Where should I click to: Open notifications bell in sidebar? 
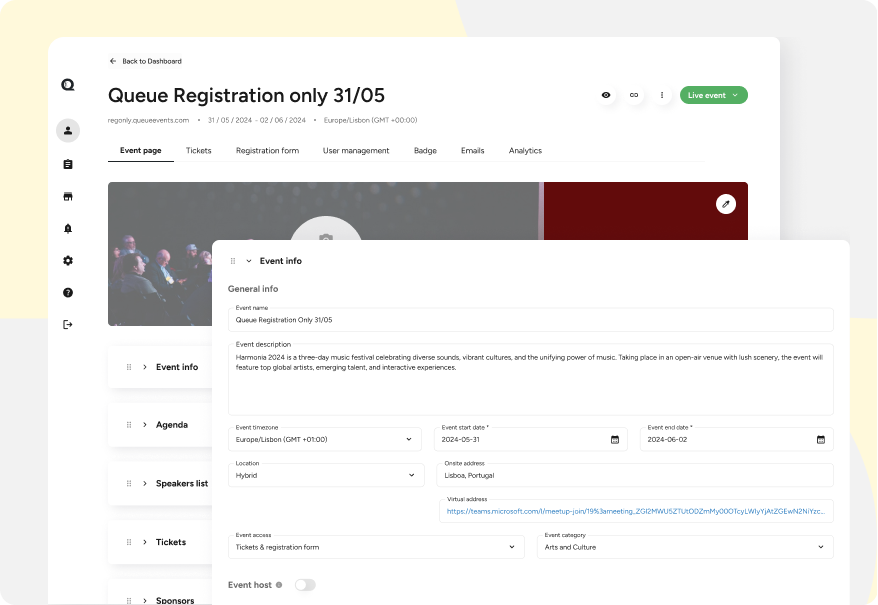[x=68, y=229]
